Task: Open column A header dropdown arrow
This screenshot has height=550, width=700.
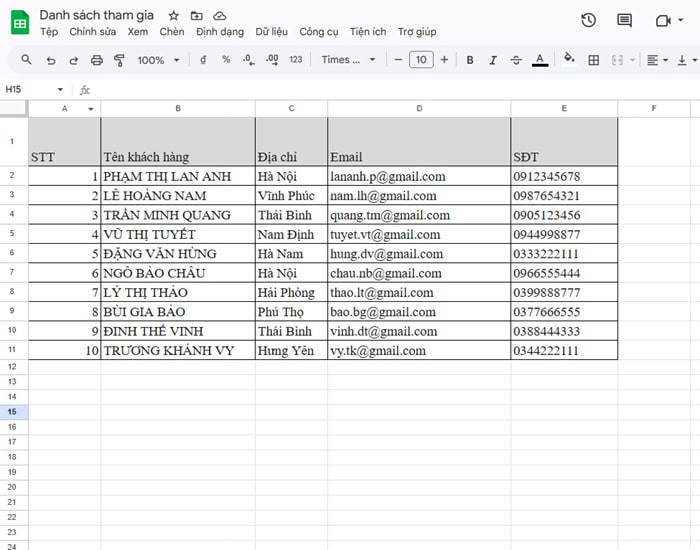Action: pyautogui.click(x=91, y=109)
